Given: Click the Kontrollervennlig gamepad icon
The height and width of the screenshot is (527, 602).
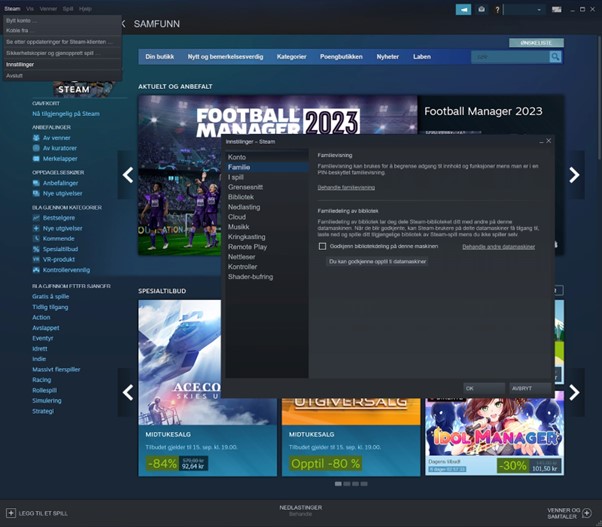Looking at the screenshot, I should pos(36,270).
